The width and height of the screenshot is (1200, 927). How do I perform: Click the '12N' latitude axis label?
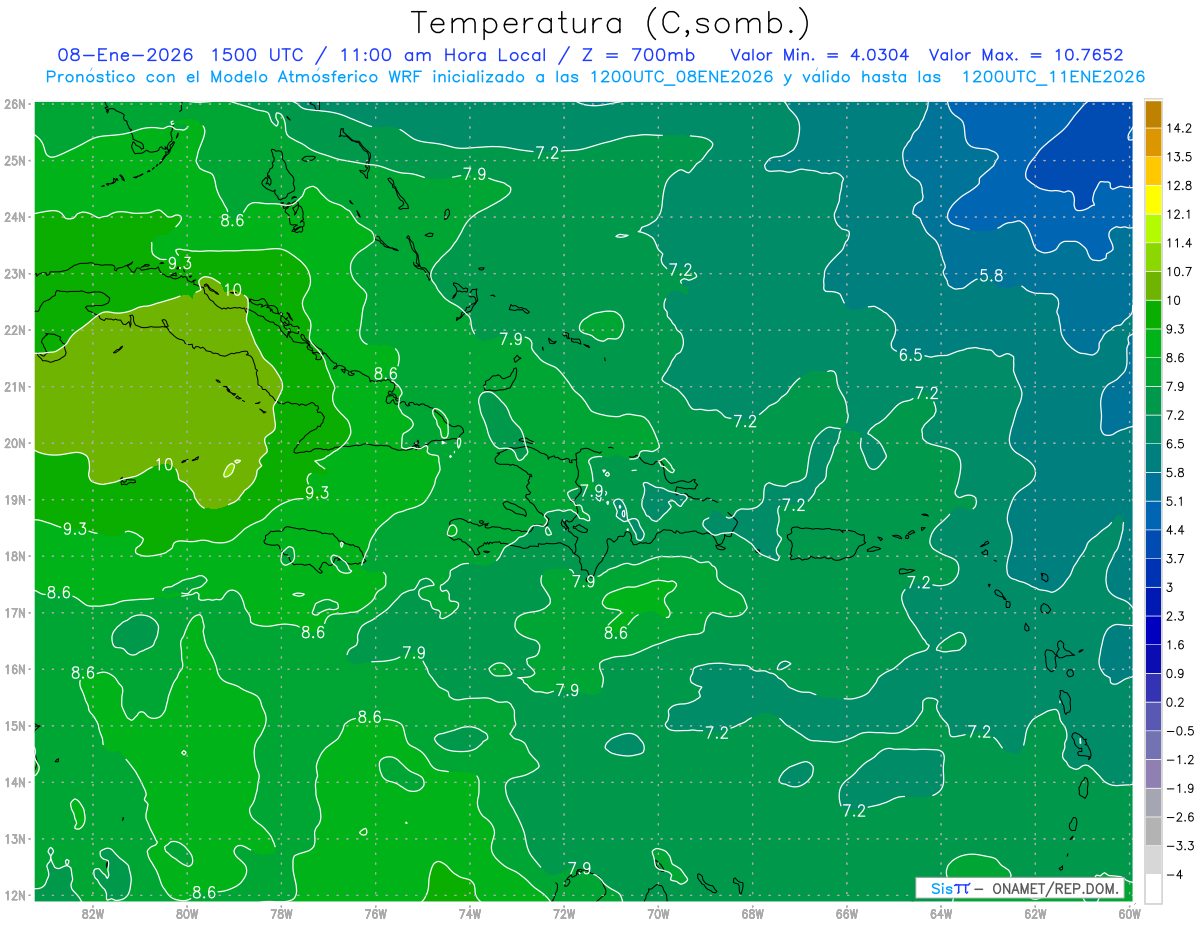point(14,895)
